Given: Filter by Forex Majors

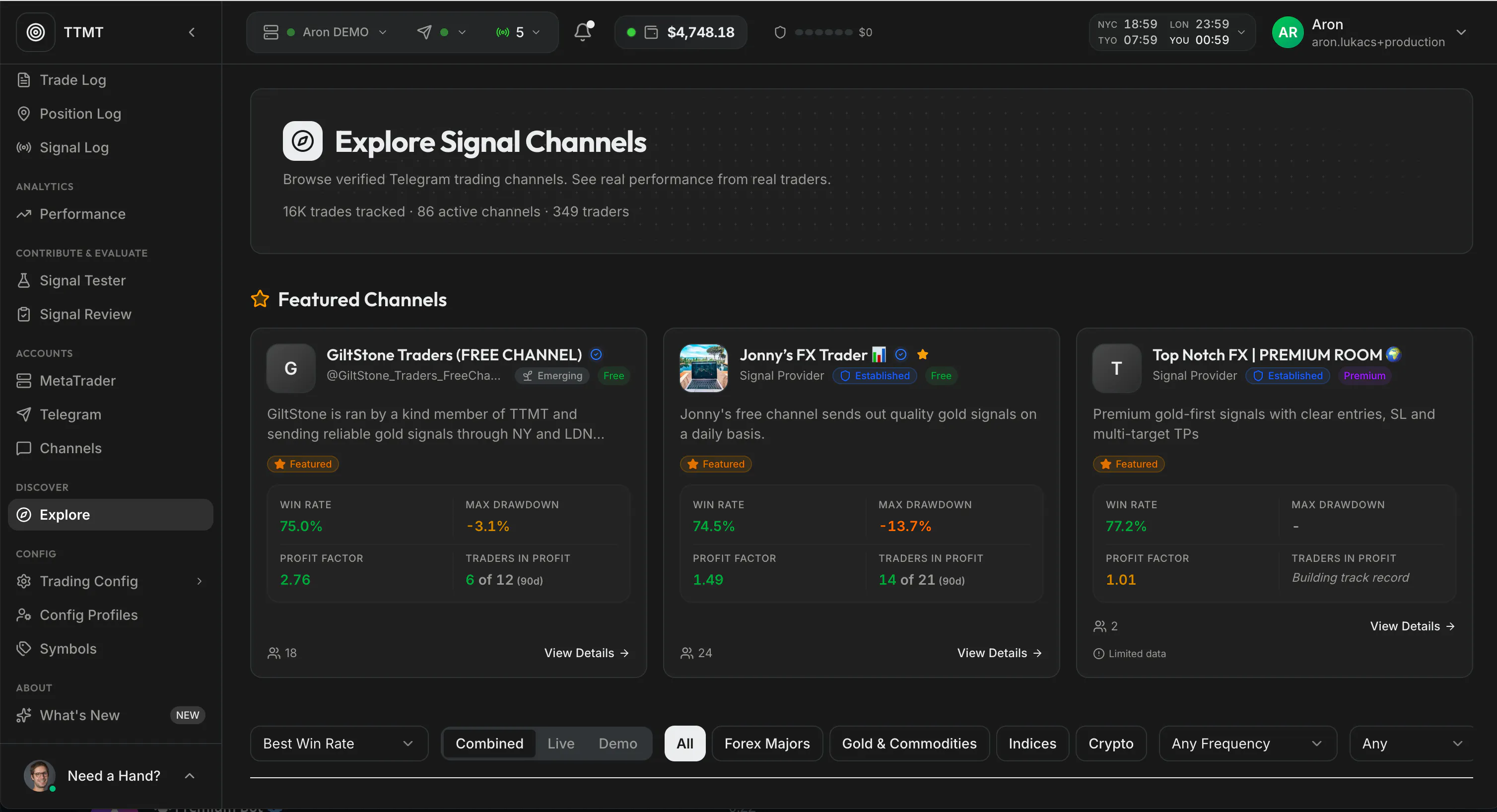Looking at the screenshot, I should (x=766, y=744).
